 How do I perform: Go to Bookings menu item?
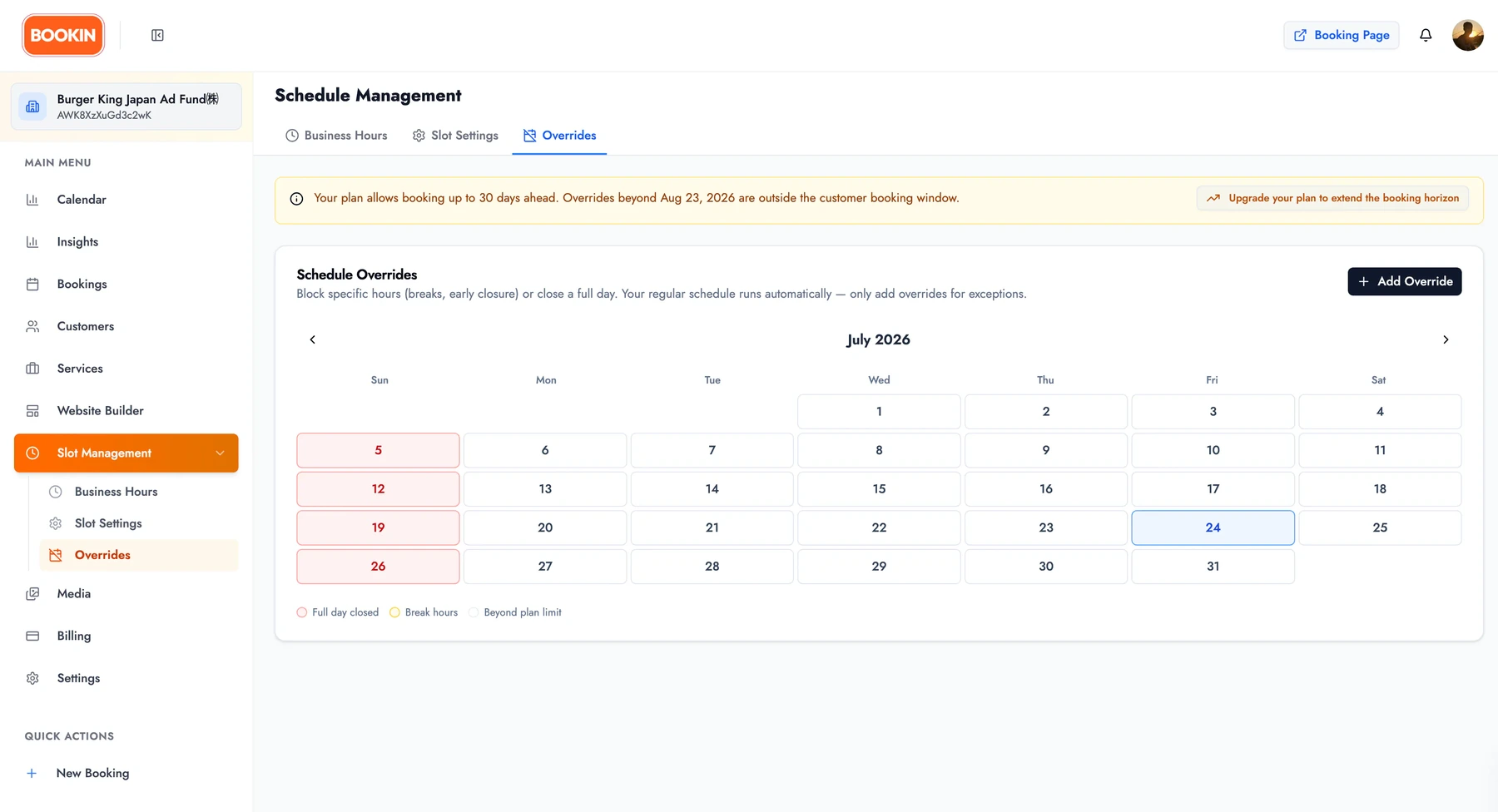point(126,285)
